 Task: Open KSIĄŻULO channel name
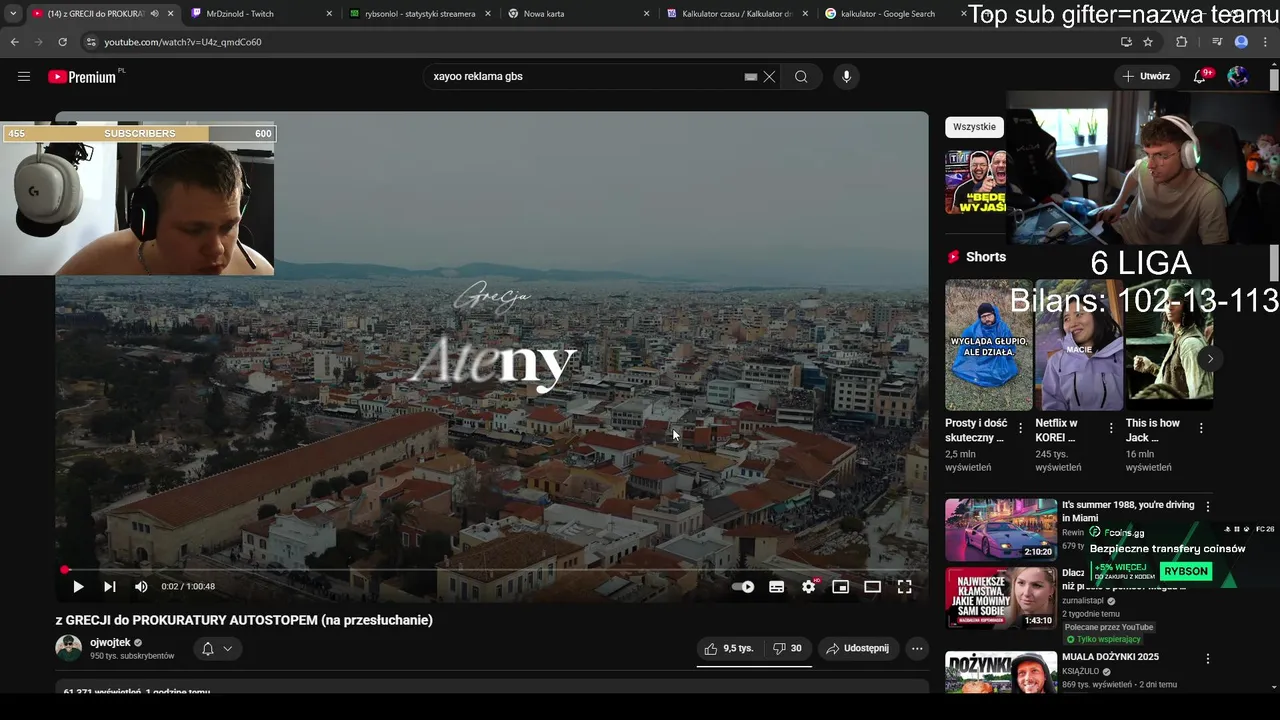[1081, 672]
